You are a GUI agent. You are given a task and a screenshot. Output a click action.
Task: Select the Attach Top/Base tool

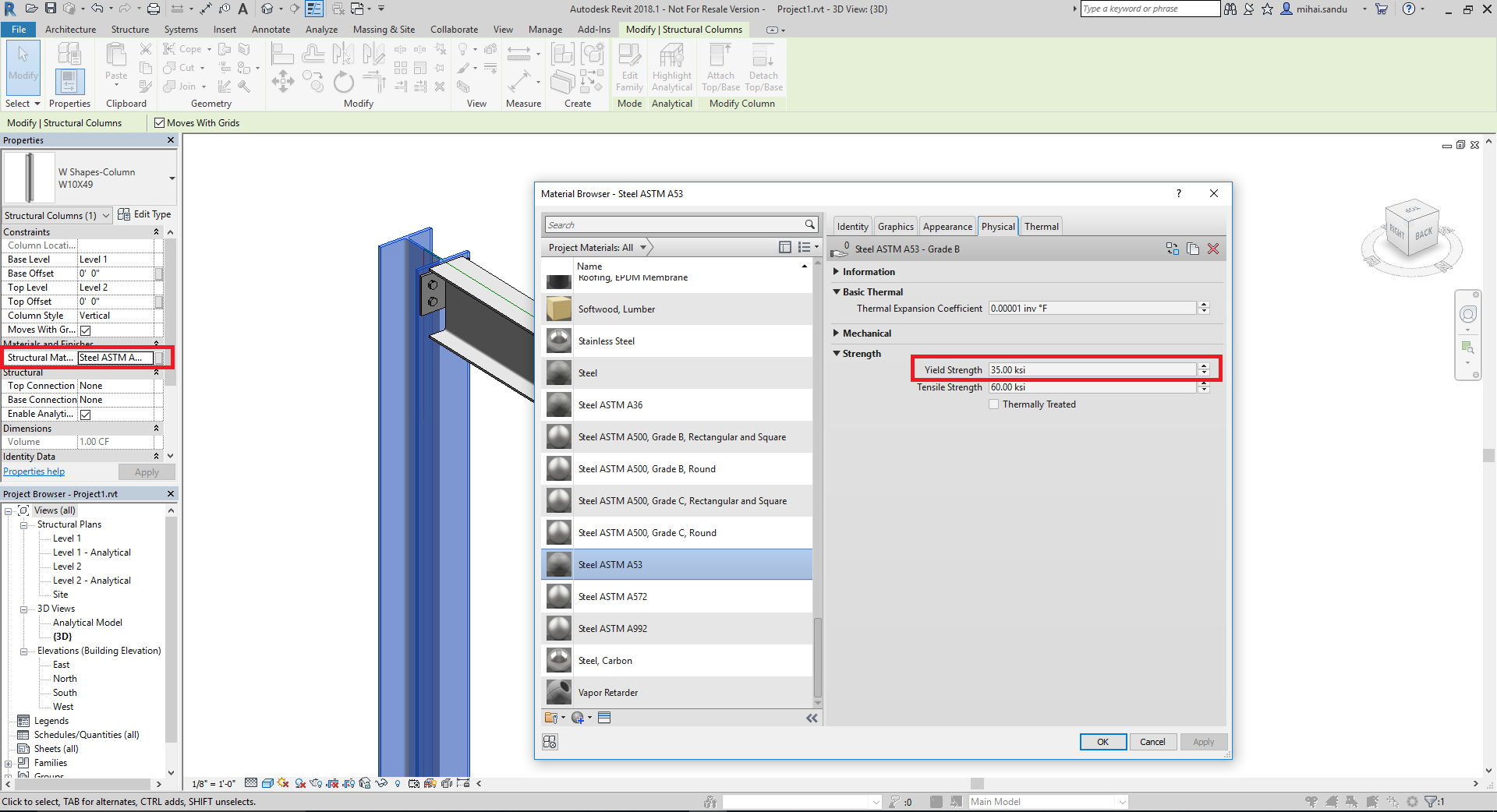[720, 68]
